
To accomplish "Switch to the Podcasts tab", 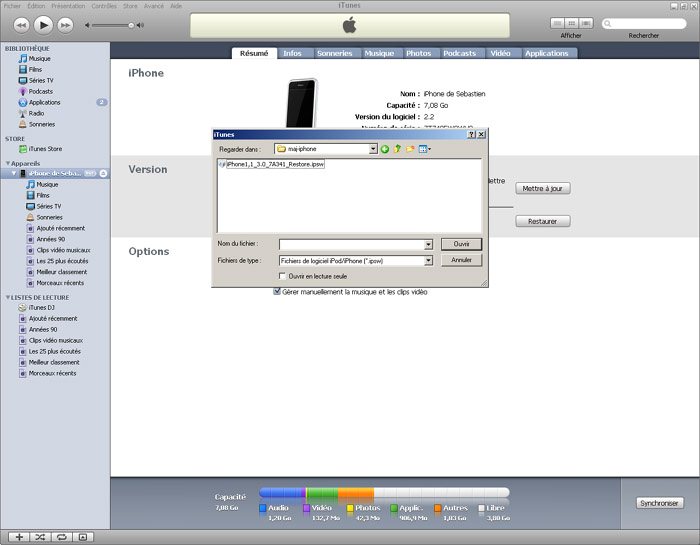I will pyautogui.click(x=459, y=53).
